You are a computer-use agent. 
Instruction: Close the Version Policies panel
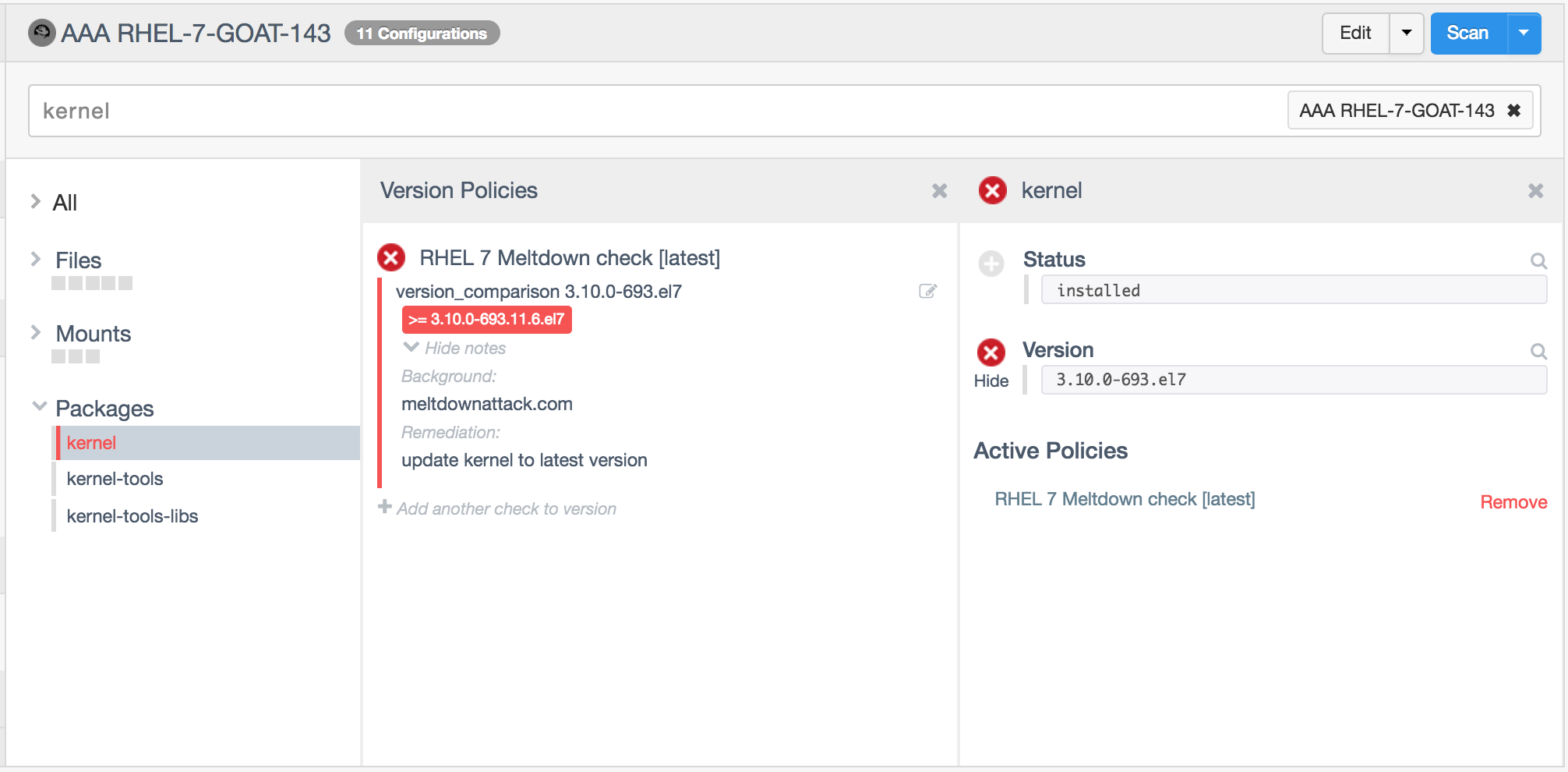pos(939,191)
